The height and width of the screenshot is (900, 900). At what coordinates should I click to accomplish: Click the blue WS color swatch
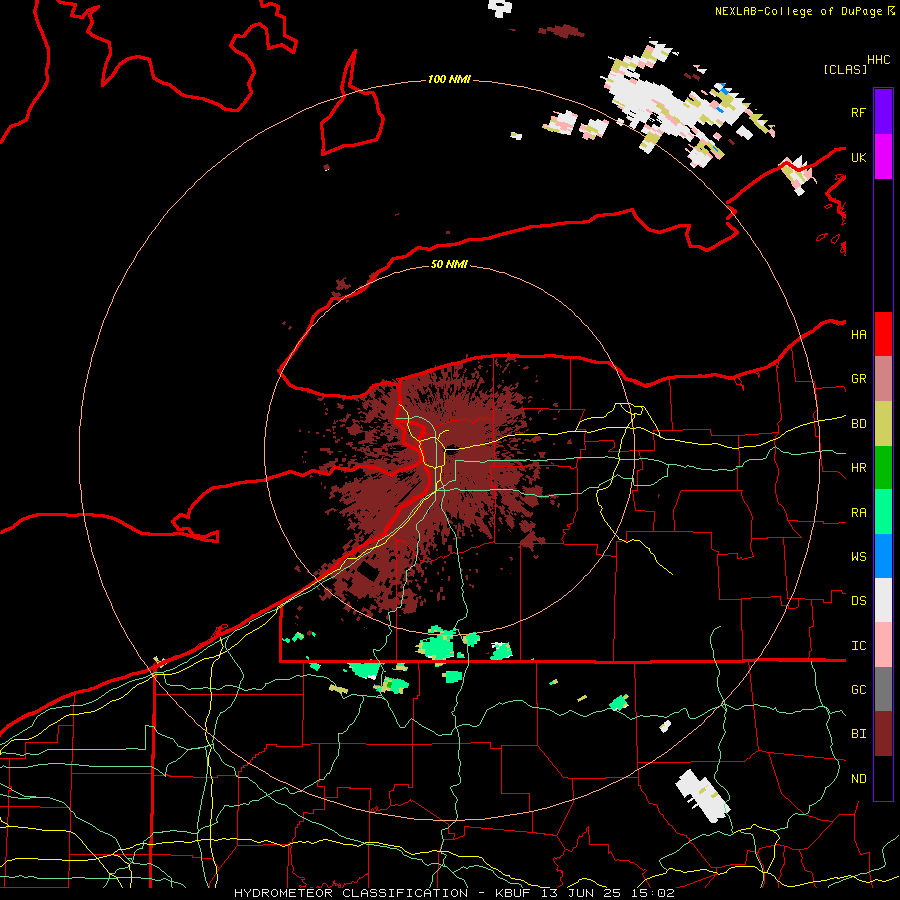[883, 556]
